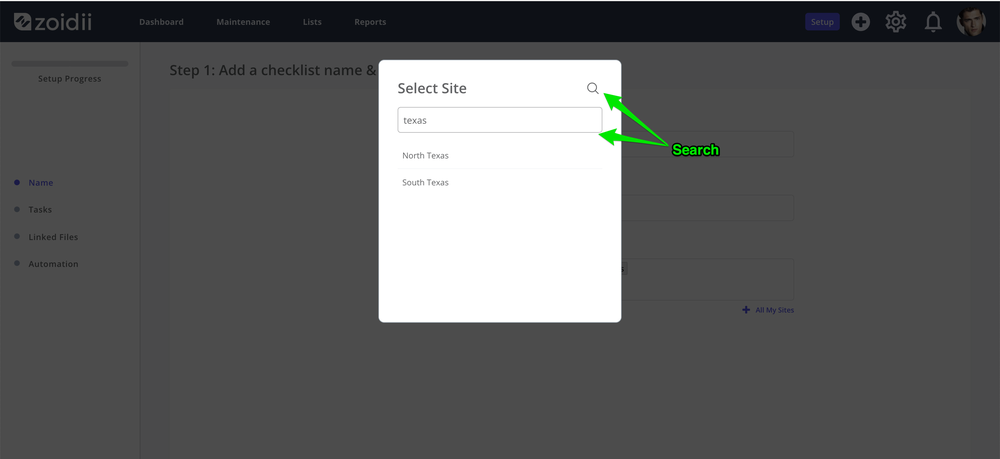Click the Setup Progress bar
The width and height of the screenshot is (1000, 459).
click(x=70, y=64)
